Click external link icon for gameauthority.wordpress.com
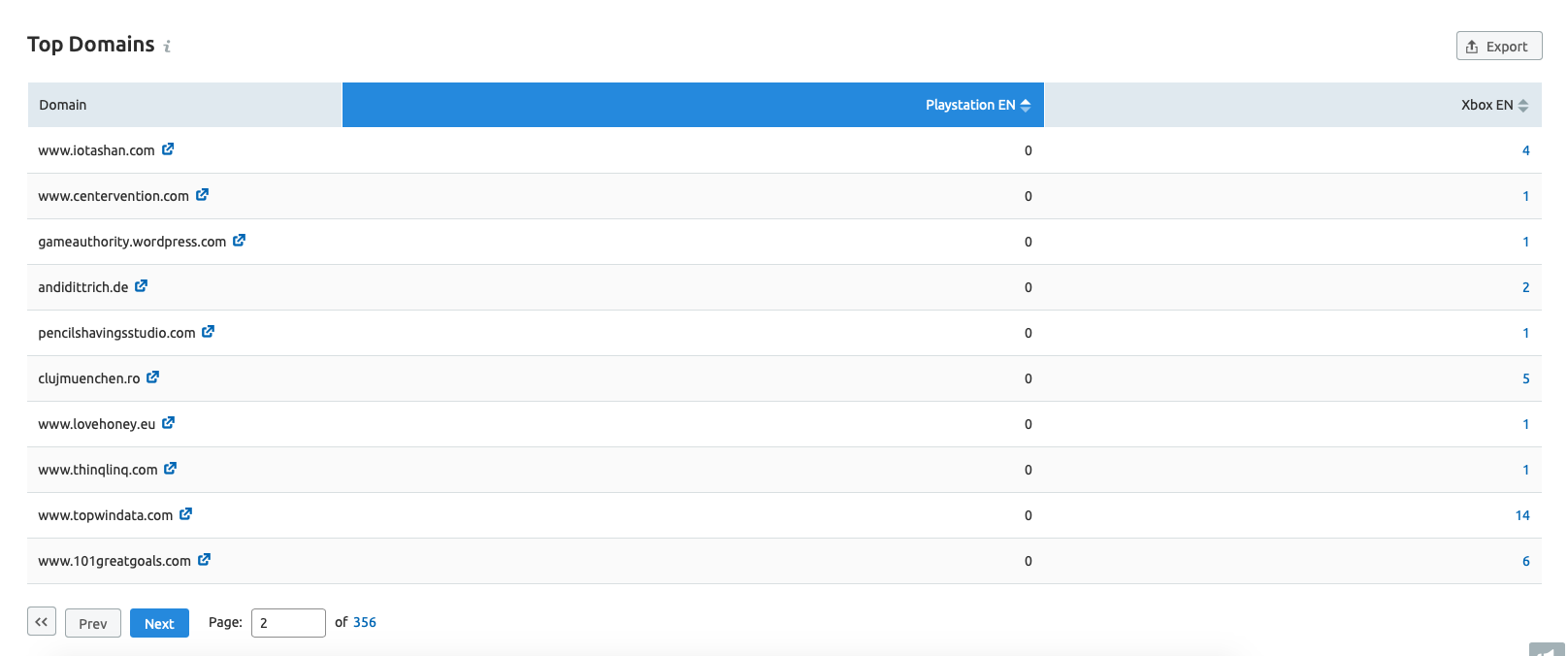Screen dimensions: 1568x656 coord(239,241)
